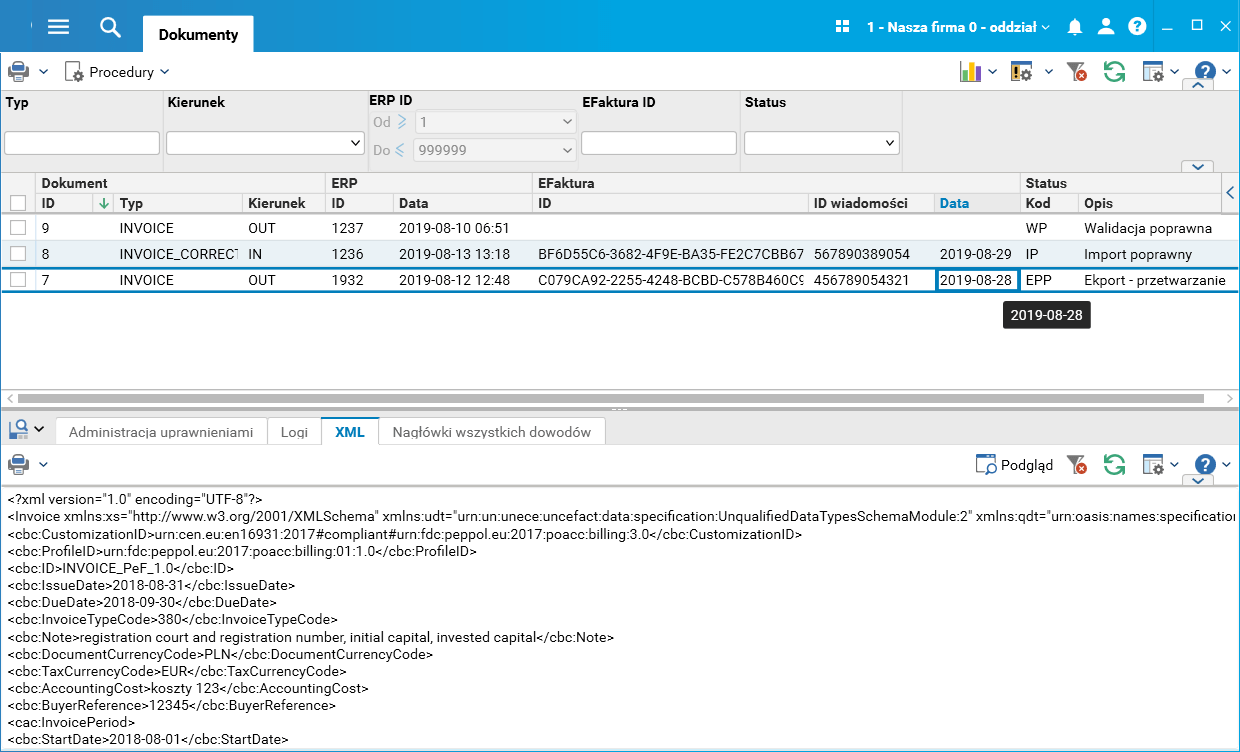Refresh the XML panel with green arrows

(1114, 464)
